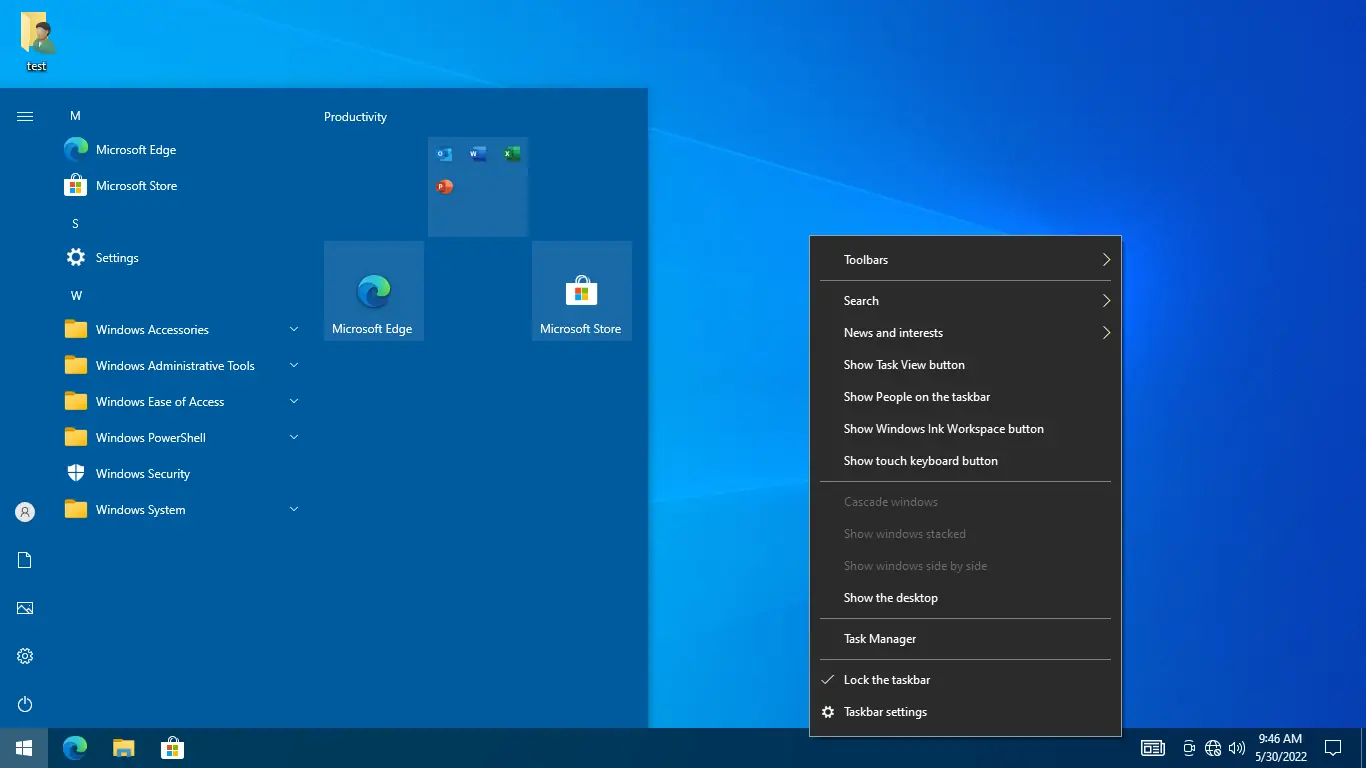Screen dimensions: 1366x768
Task: Click the volume speaker tray icon
Action: pyautogui.click(x=1237, y=748)
